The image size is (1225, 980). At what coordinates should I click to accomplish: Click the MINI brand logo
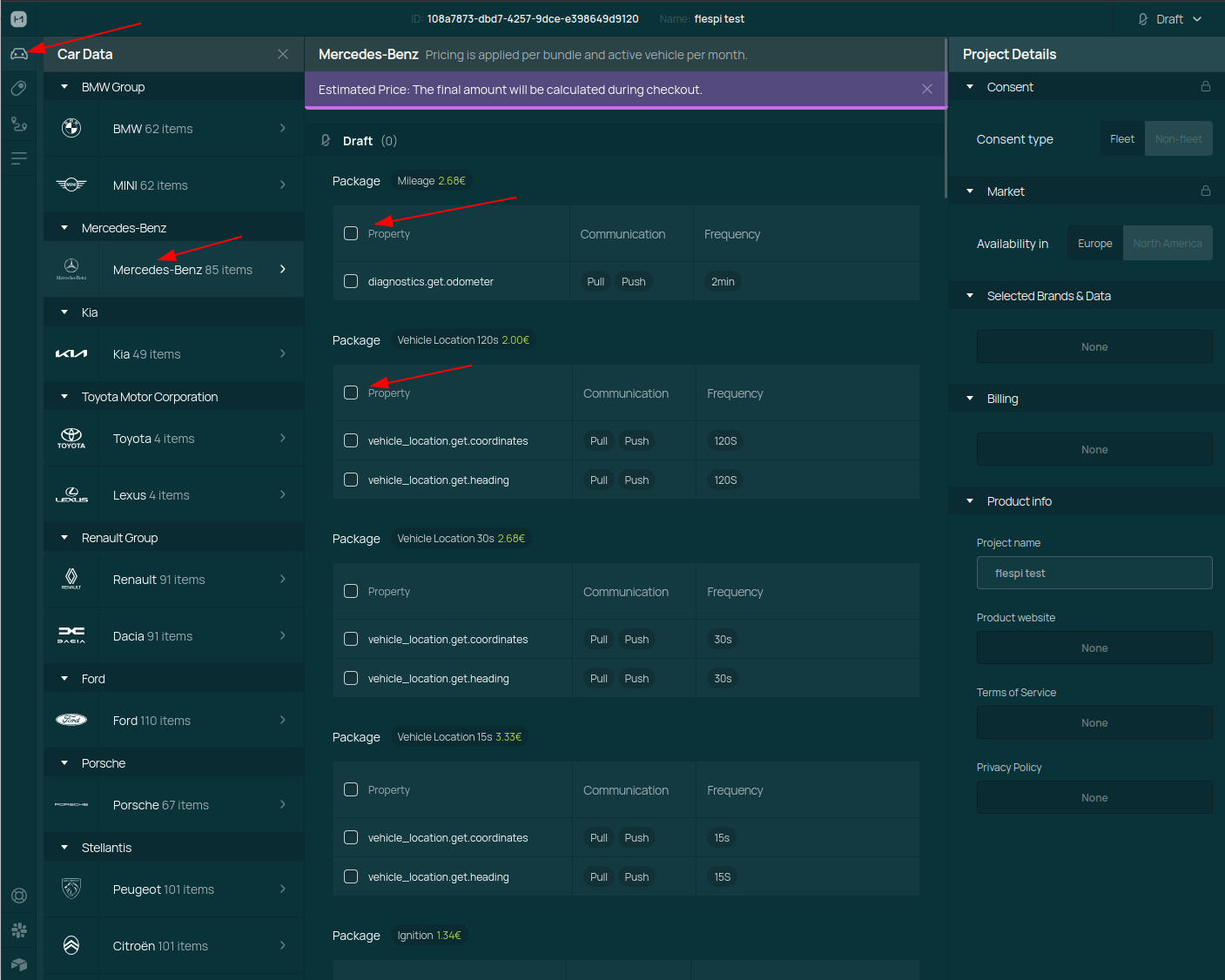tap(71, 185)
